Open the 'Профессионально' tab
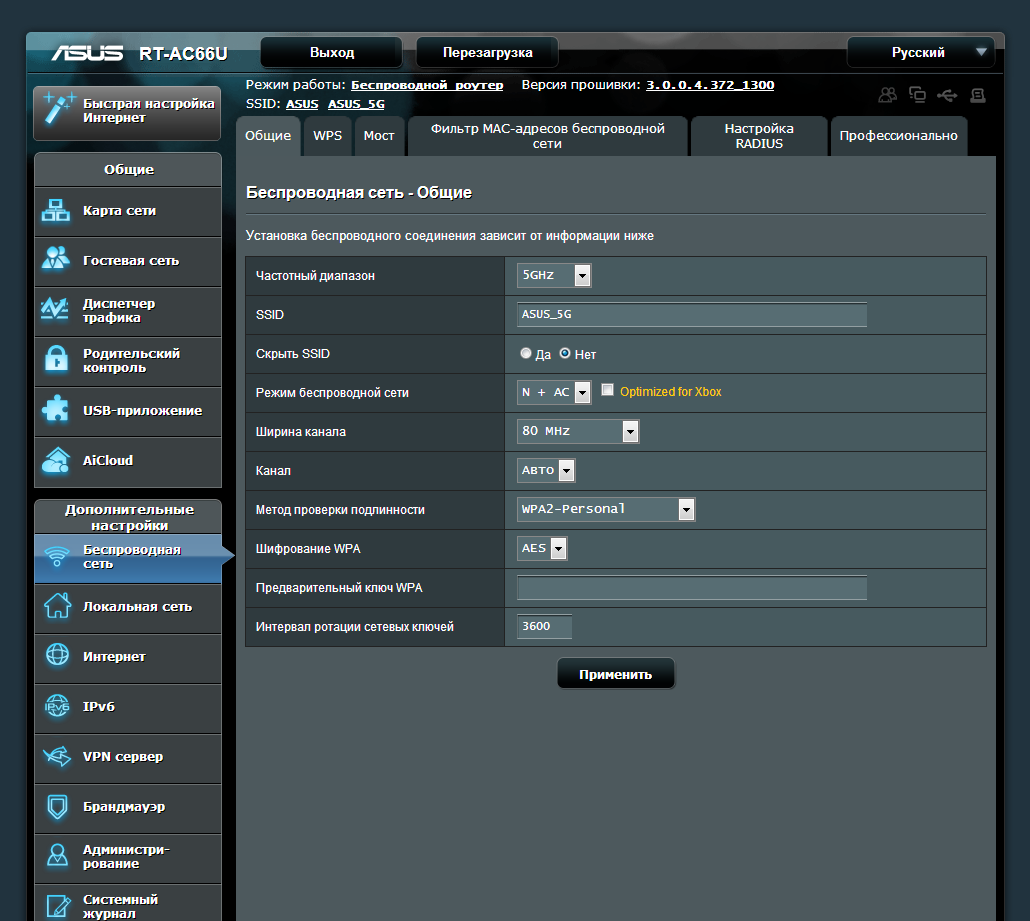This screenshot has height=921, width=1030. click(899, 136)
